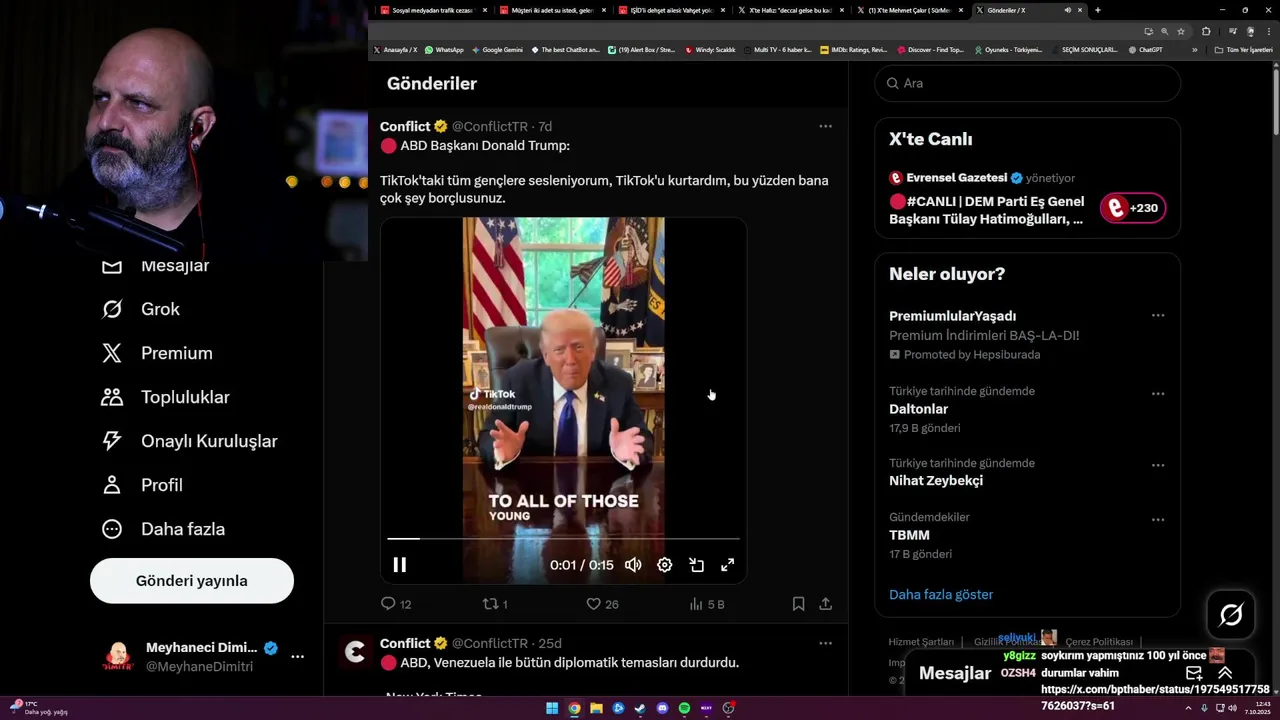The width and height of the screenshot is (1280, 720).
Task: Like the Trump TikTok post
Action: click(602, 604)
